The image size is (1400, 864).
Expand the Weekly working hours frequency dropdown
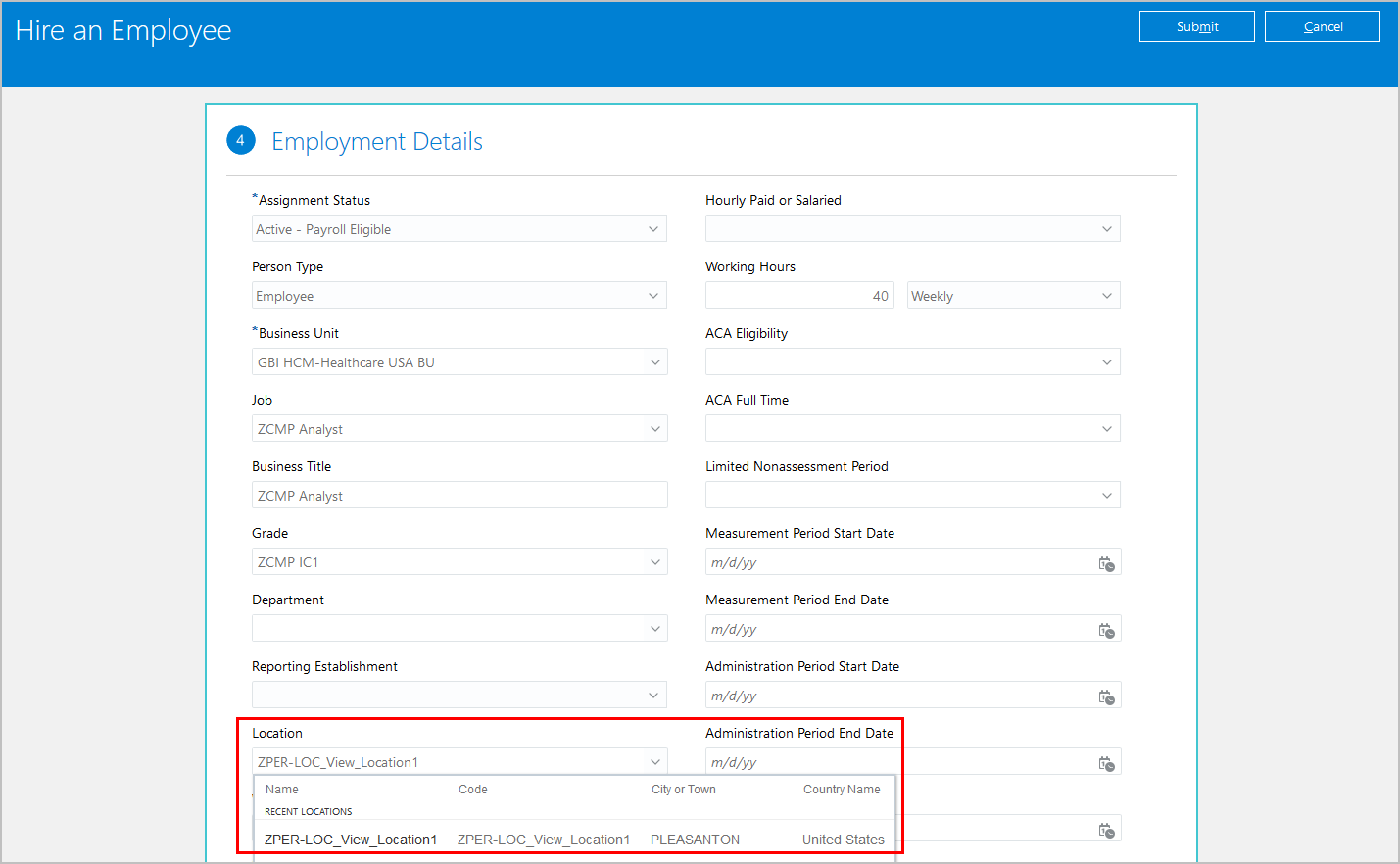(1106, 296)
